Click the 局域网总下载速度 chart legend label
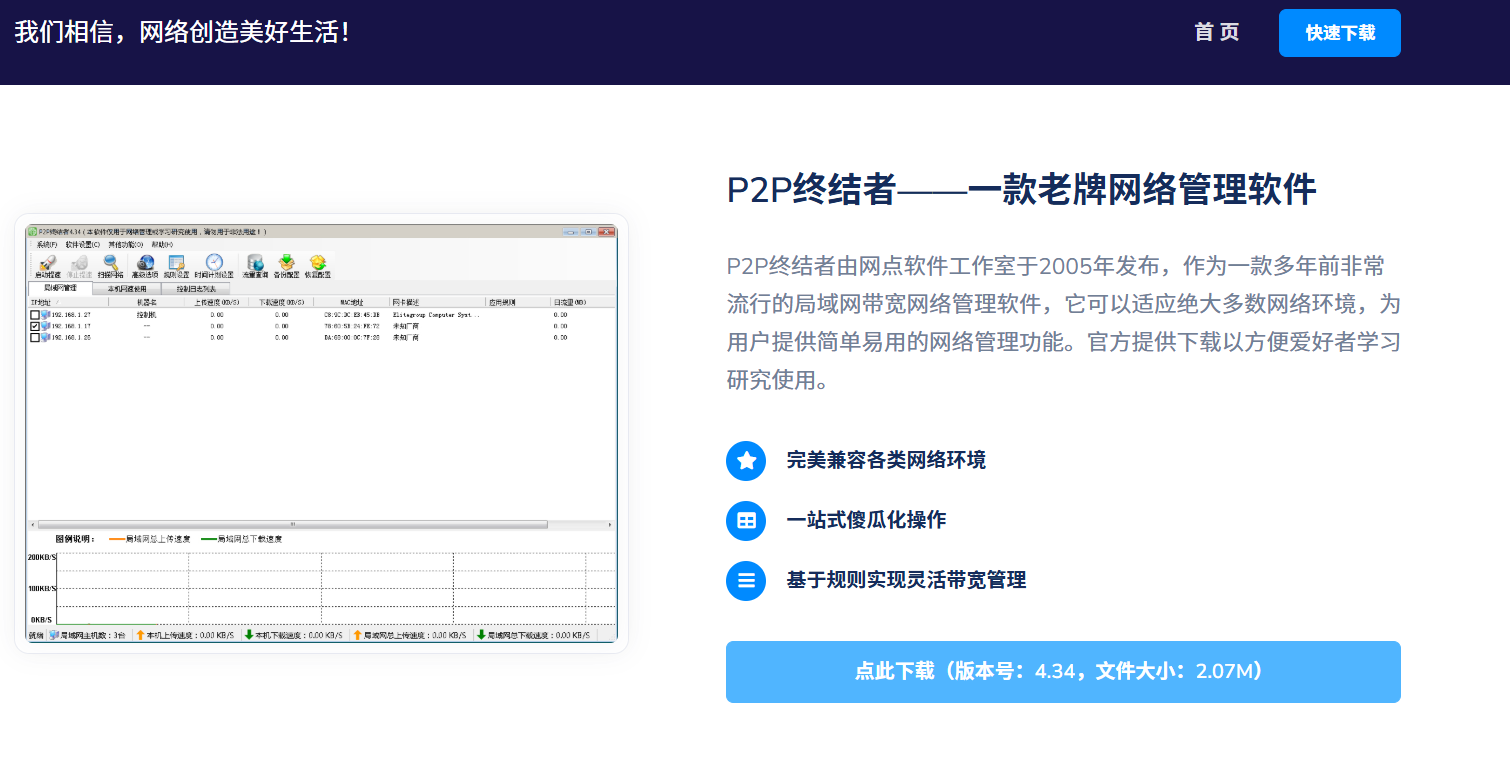The width and height of the screenshot is (1510, 776). (x=250, y=539)
